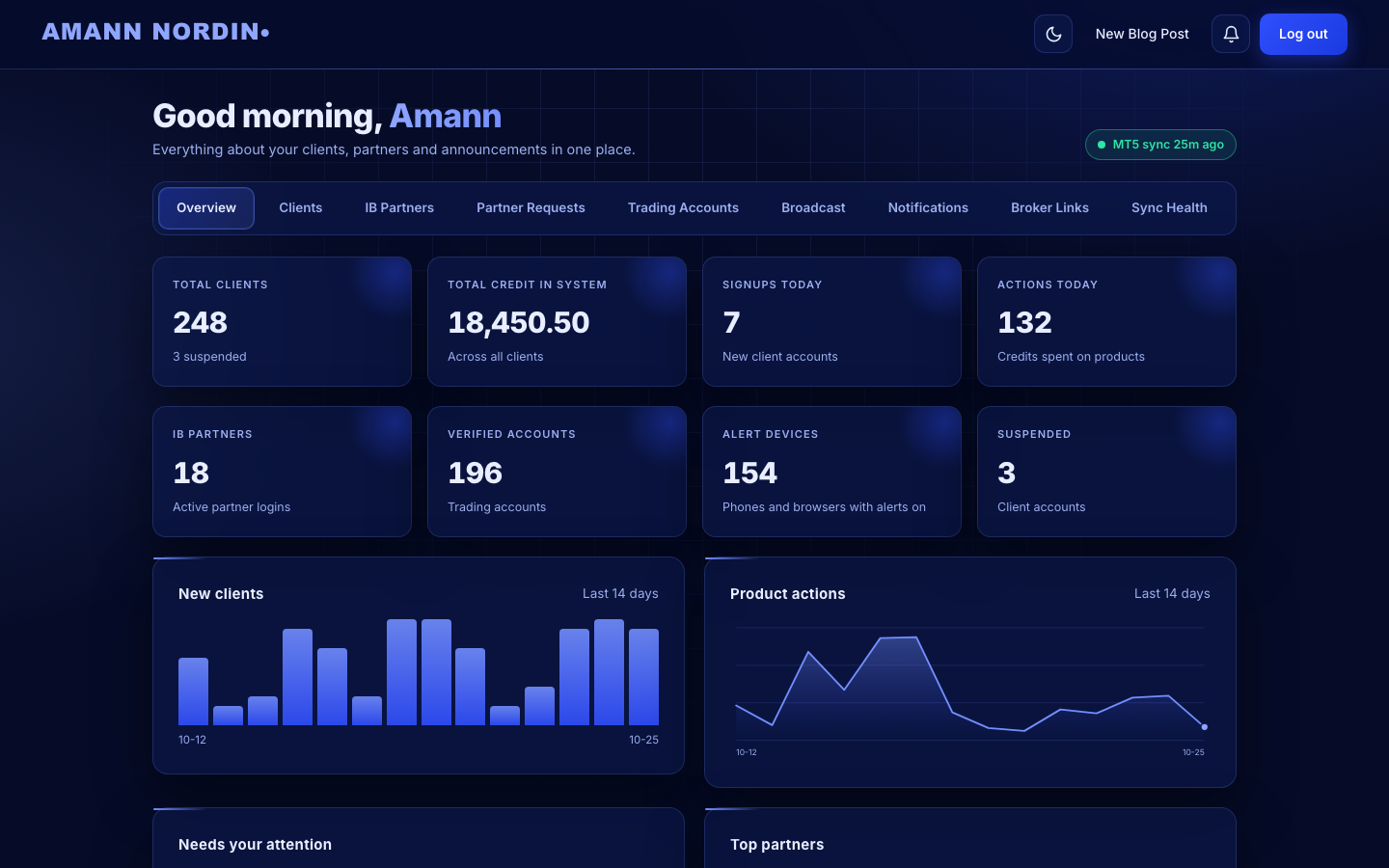Open the Total Clients card showing 248
Screen dimensions: 1389x868
coord(282,321)
